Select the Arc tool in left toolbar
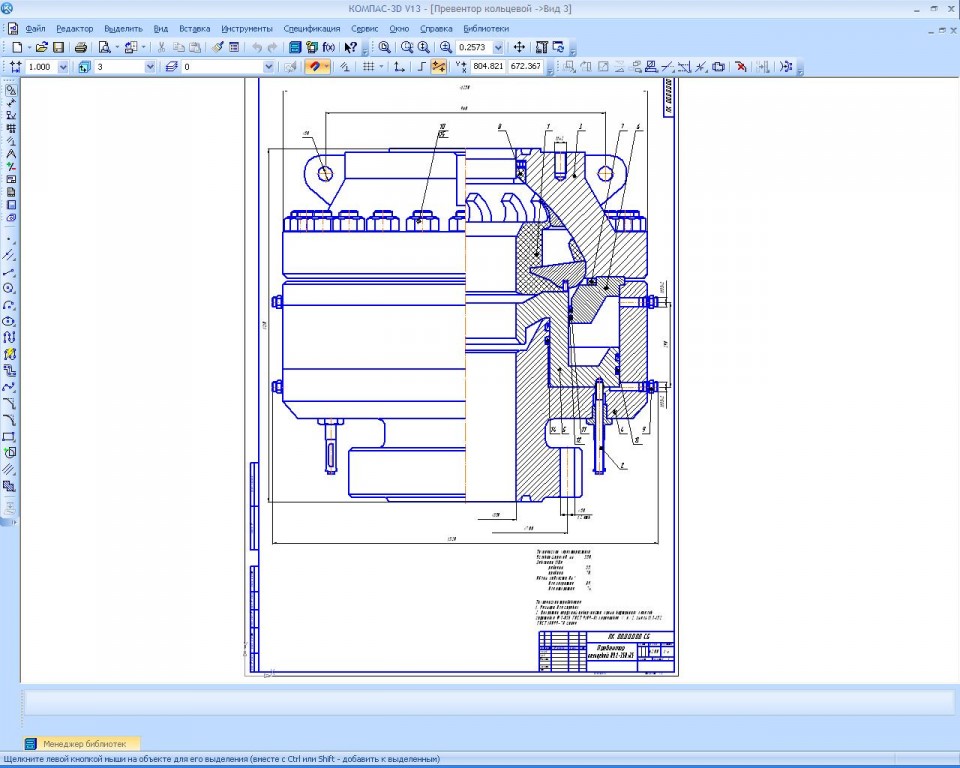Image resolution: width=960 pixels, height=768 pixels. (9, 305)
